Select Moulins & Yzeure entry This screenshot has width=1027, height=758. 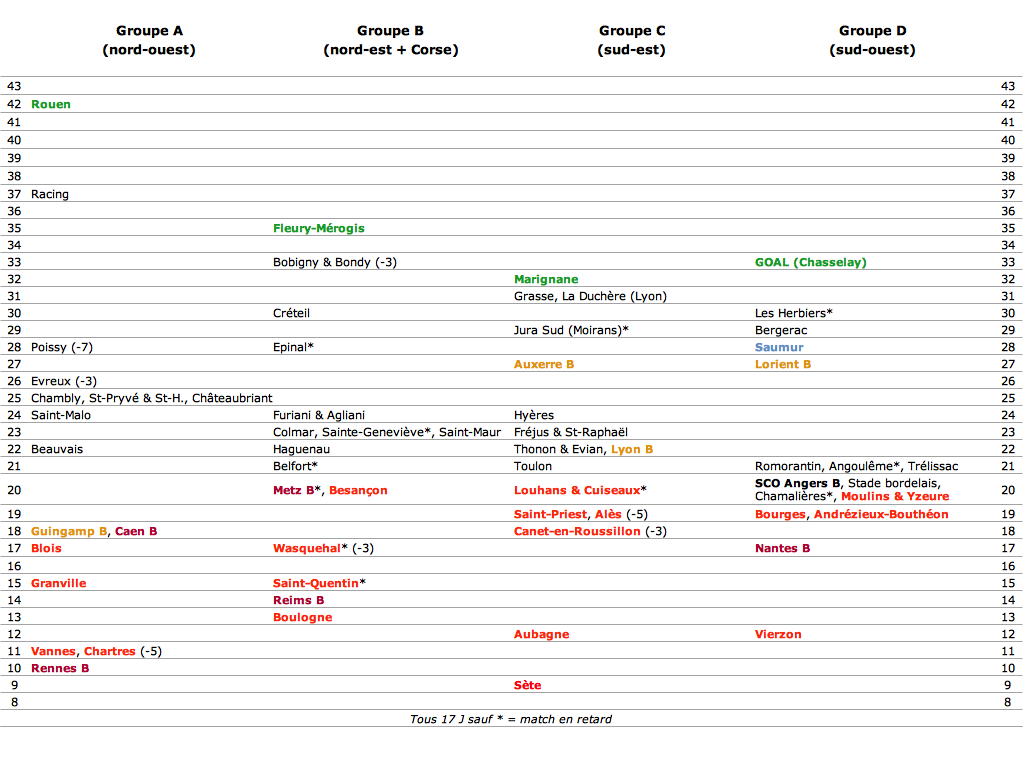coord(895,497)
